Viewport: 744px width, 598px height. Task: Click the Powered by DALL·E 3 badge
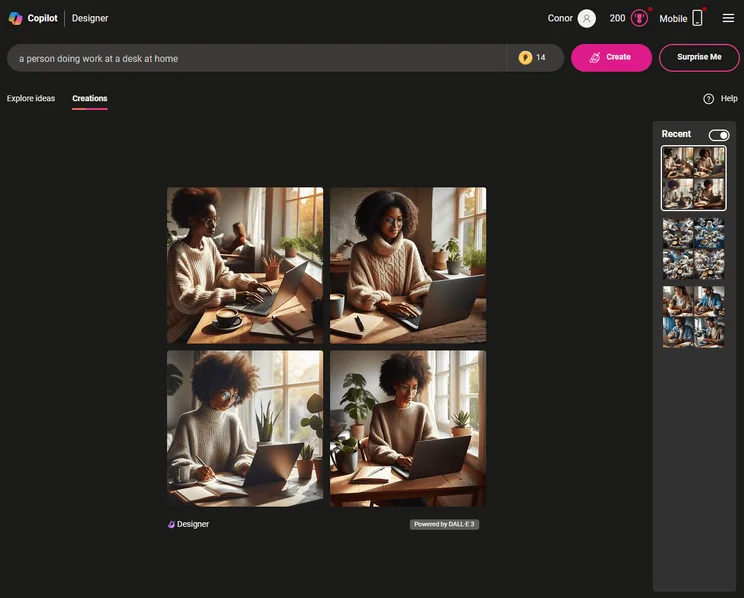pyautogui.click(x=444, y=524)
